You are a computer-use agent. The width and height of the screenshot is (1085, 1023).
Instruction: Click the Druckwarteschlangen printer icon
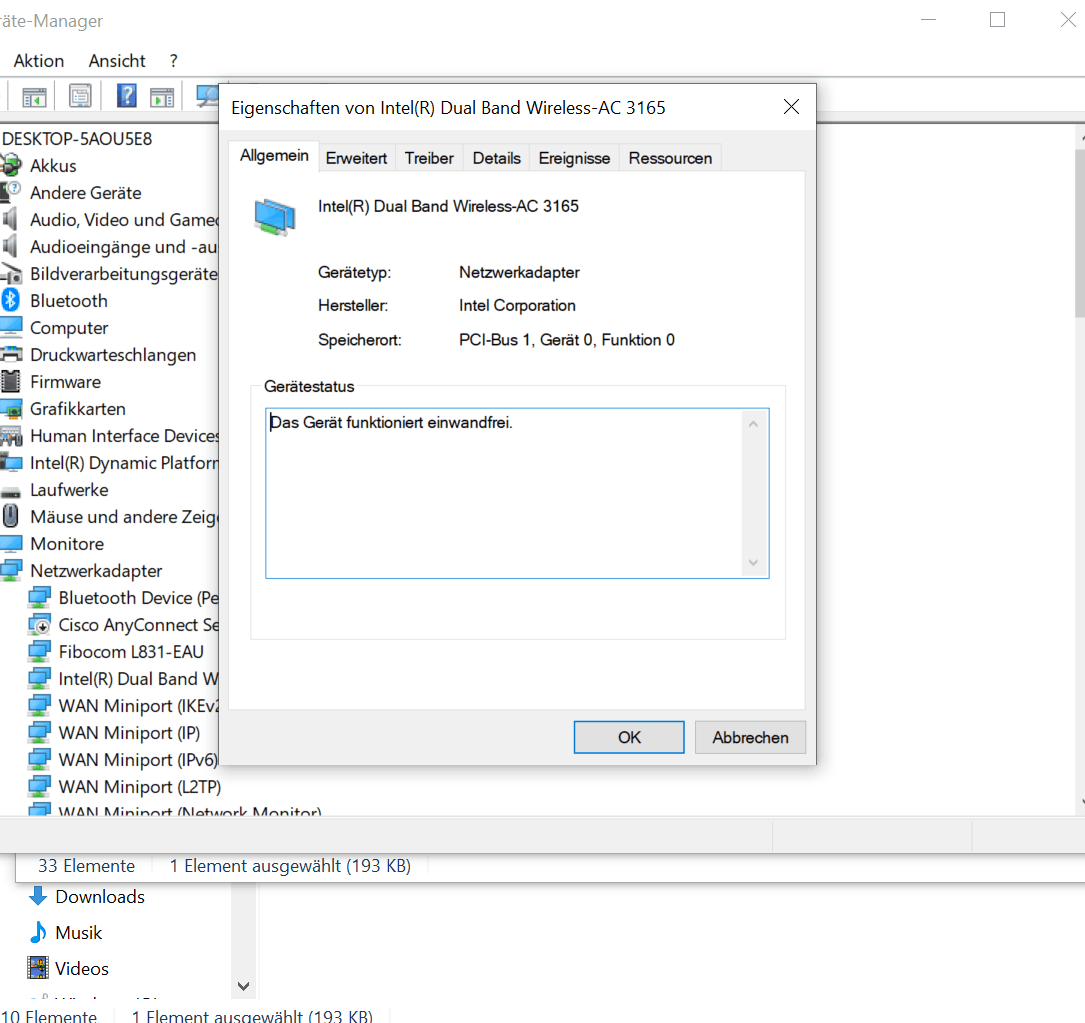tap(10, 354)
